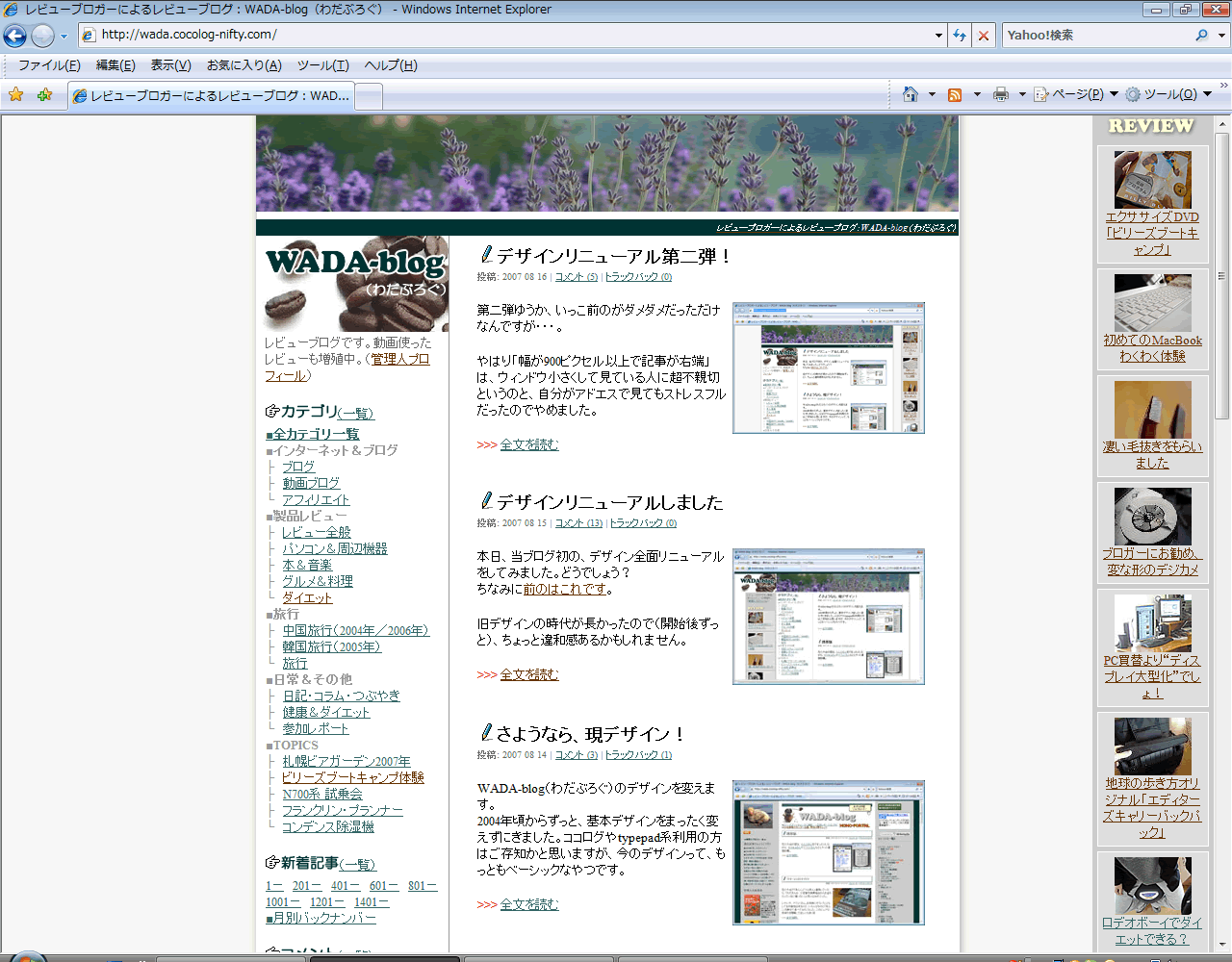Switch to the レビューブロガー page tab

coord(212,96)
